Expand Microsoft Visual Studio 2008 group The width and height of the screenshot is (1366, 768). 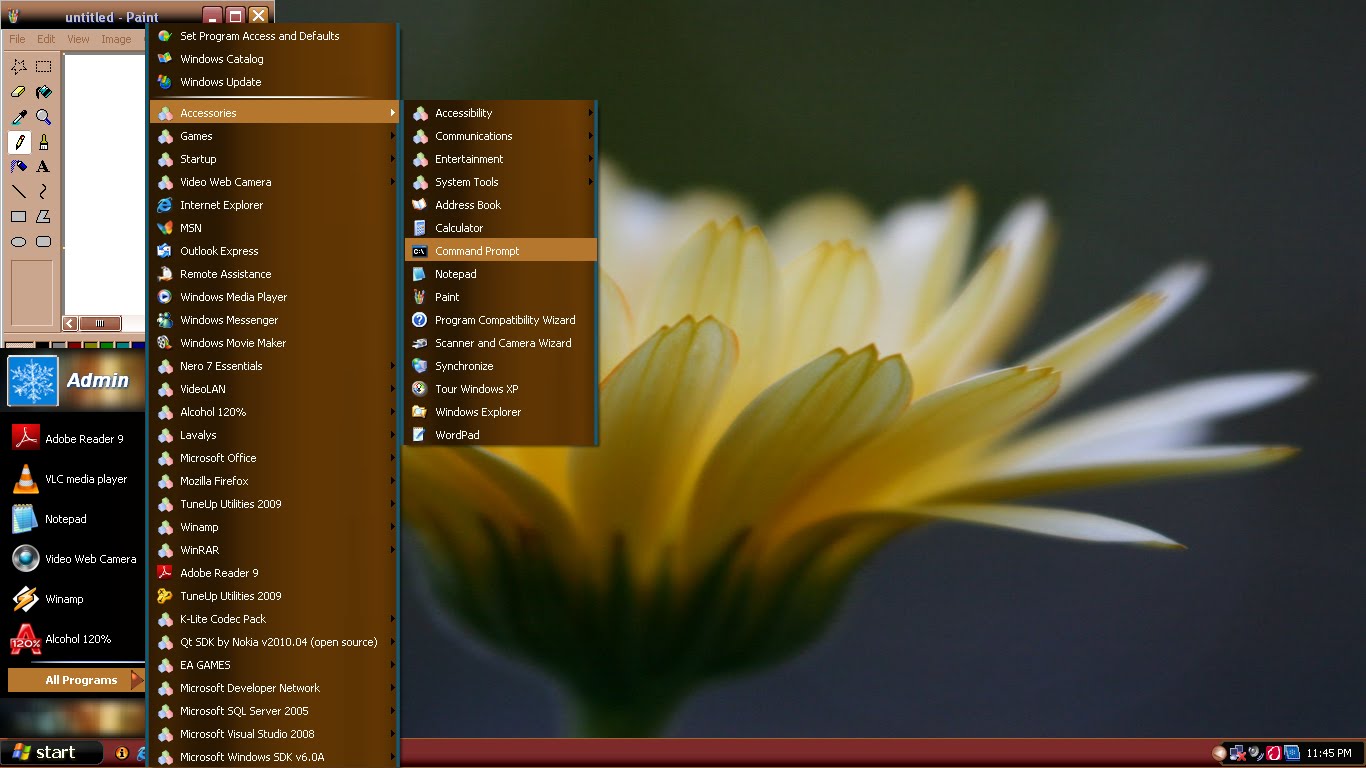click(x=274, y=734)
